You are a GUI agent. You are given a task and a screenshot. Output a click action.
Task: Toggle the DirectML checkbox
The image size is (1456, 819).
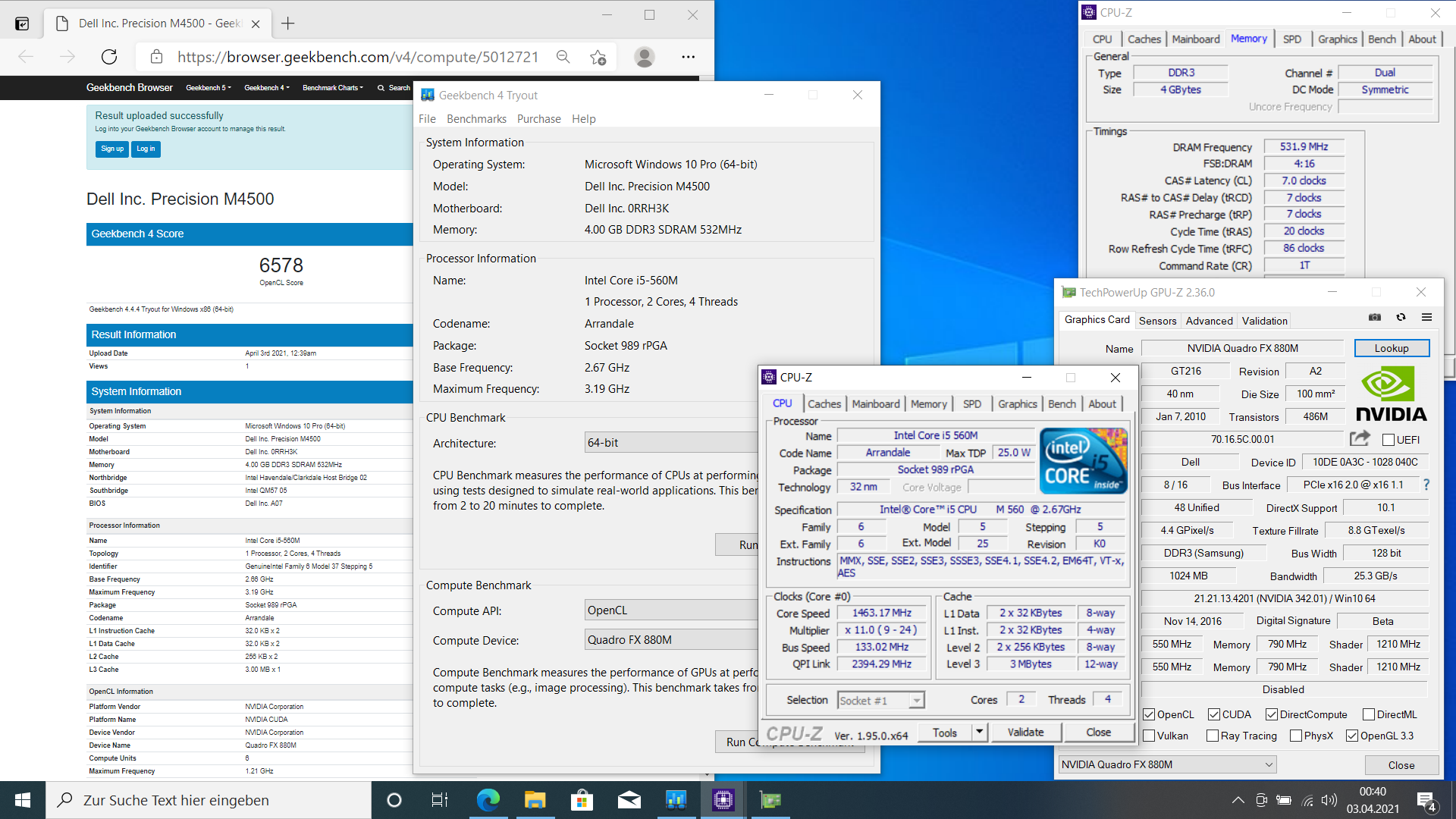click(1368, 714)
